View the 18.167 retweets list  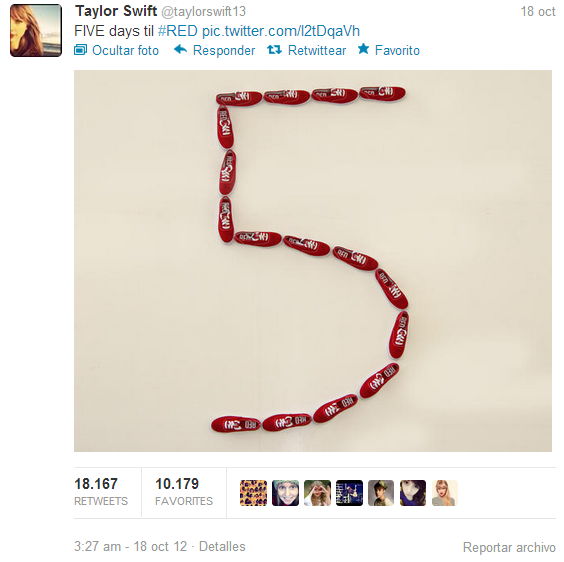(x=101, y=492)
